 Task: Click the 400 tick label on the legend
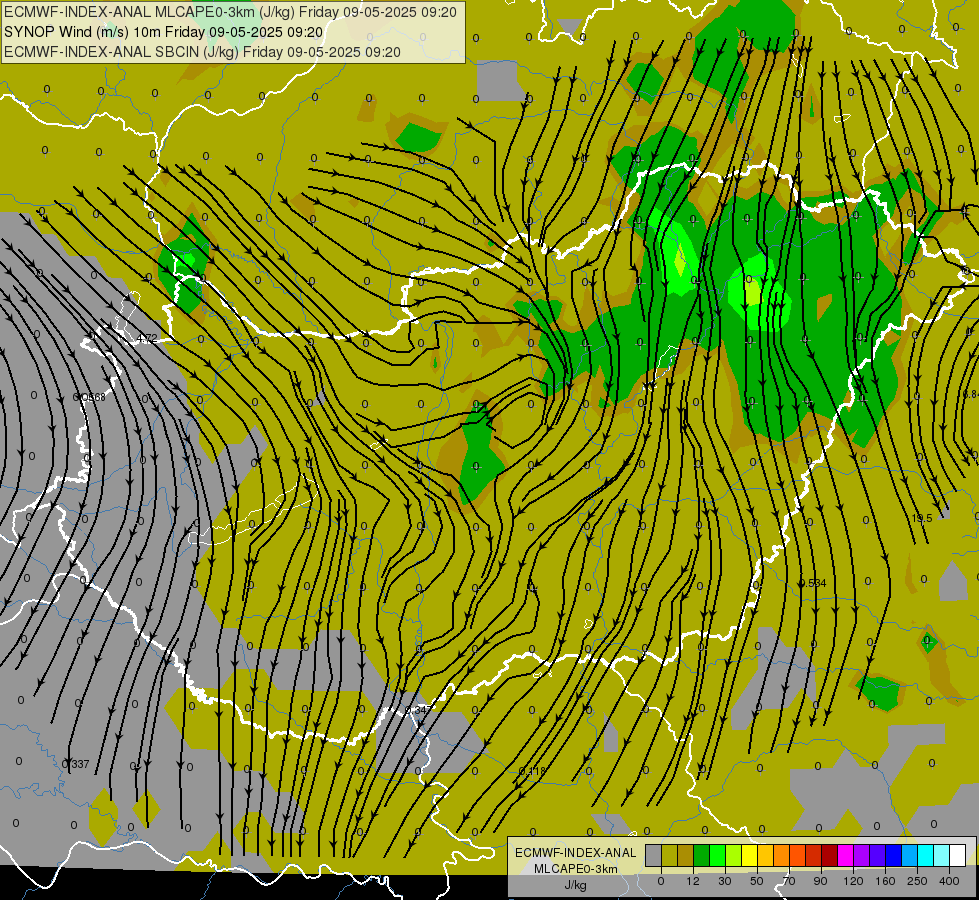(949, 881)
